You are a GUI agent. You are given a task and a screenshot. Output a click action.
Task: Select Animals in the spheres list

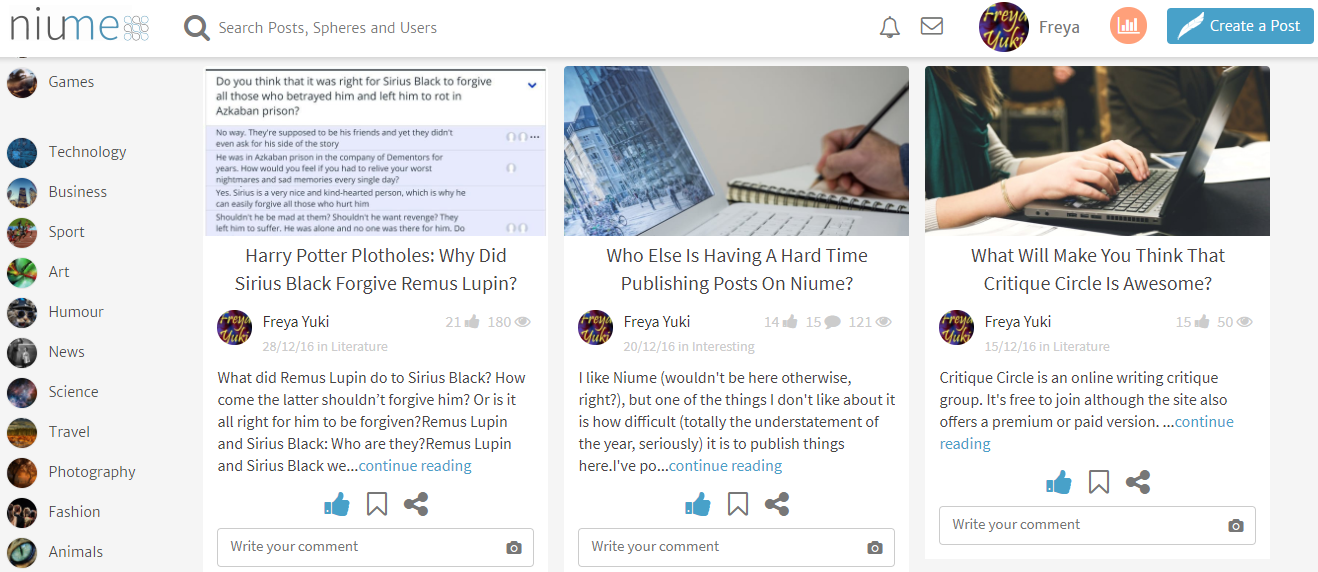click(x=76, y=552)
